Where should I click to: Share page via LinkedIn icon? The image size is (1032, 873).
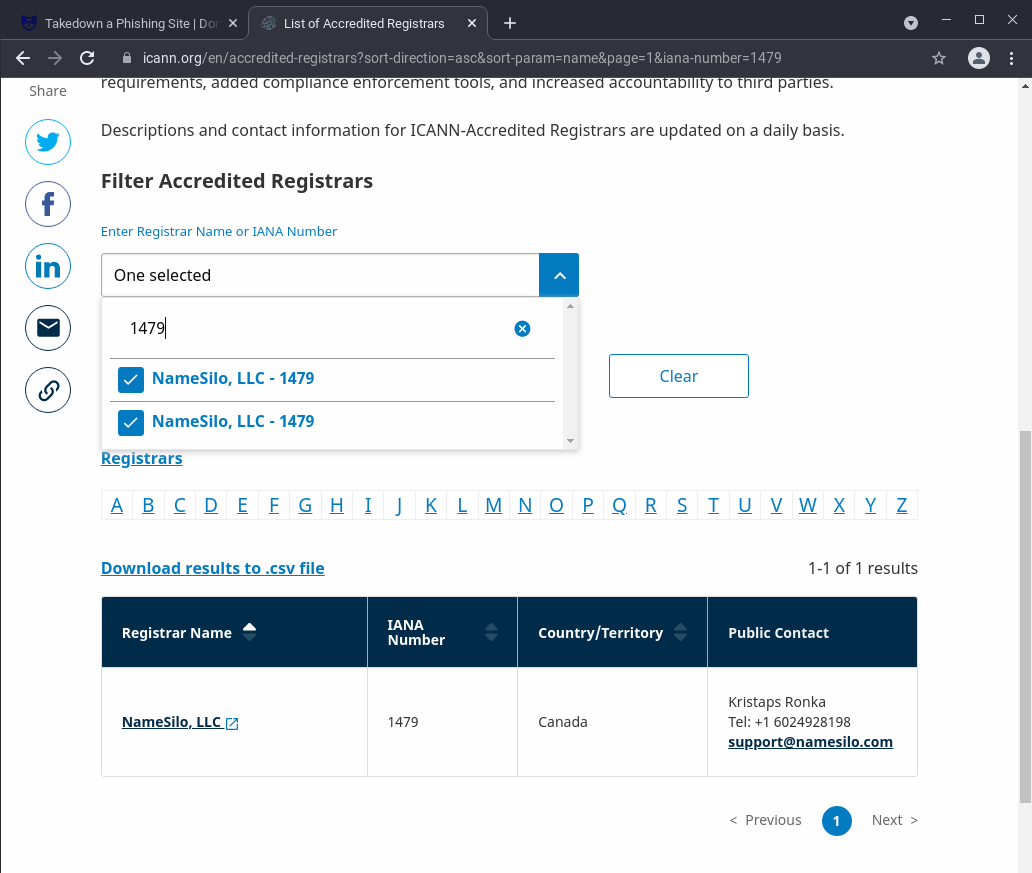tap(48, 266)
